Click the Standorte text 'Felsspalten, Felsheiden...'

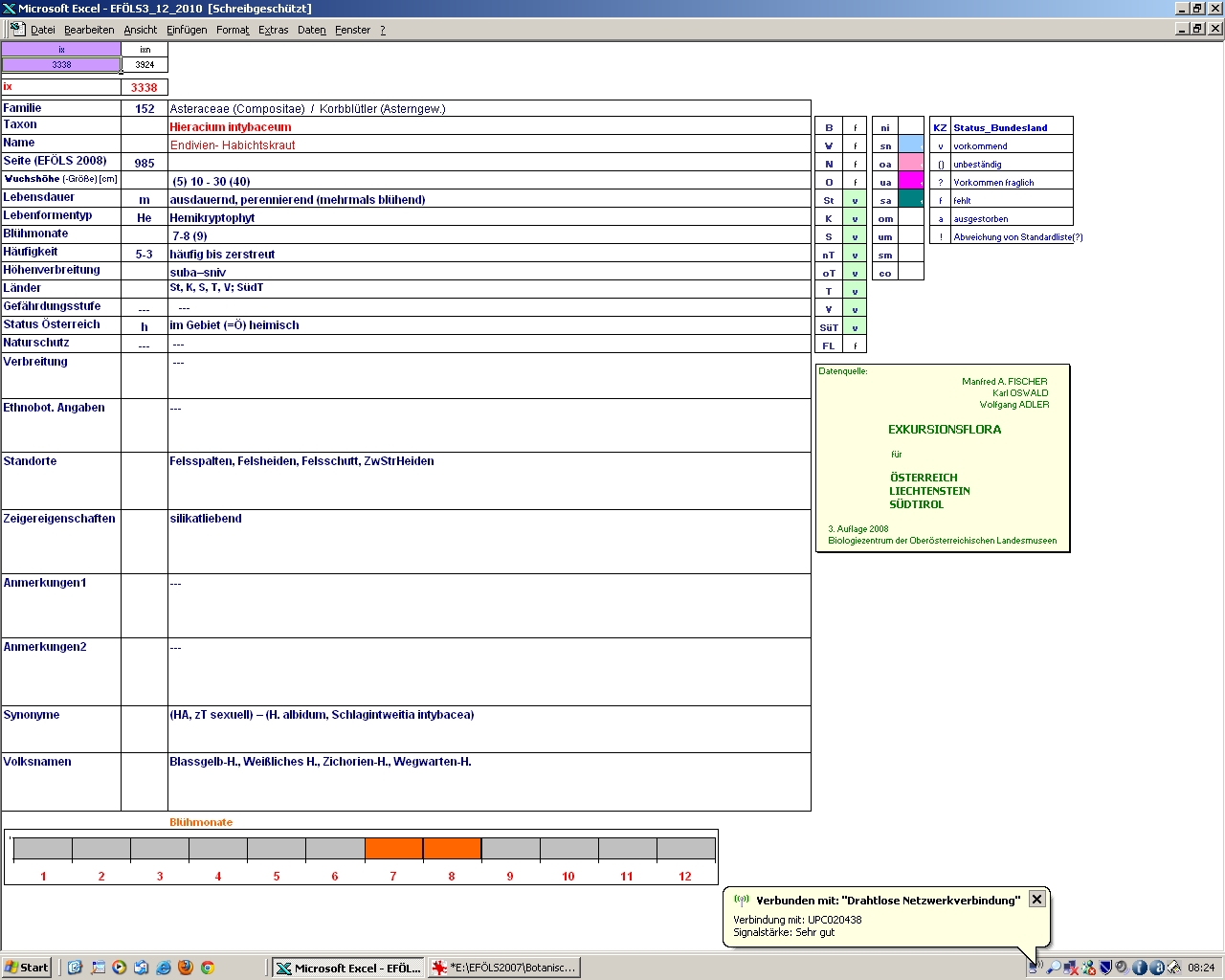(x=301, y=461)
